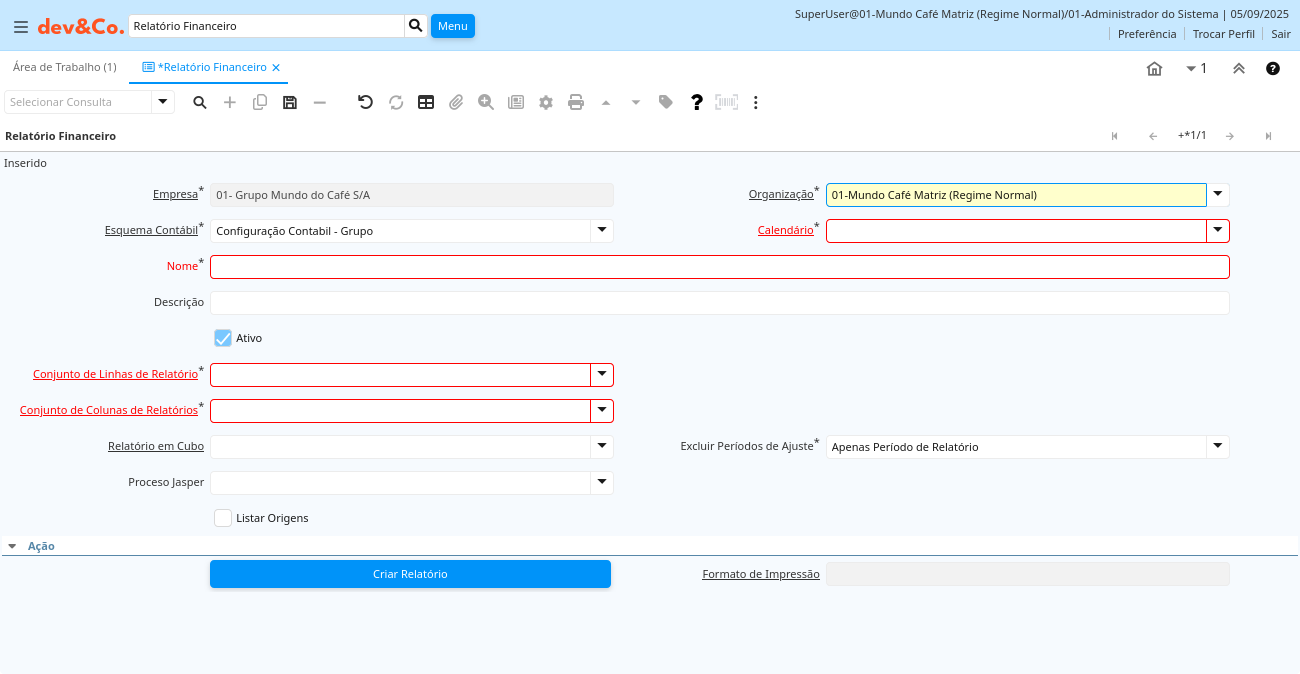Click the Undo changes icon
The width and height of the screenshot is (1300, 674).
365,102
